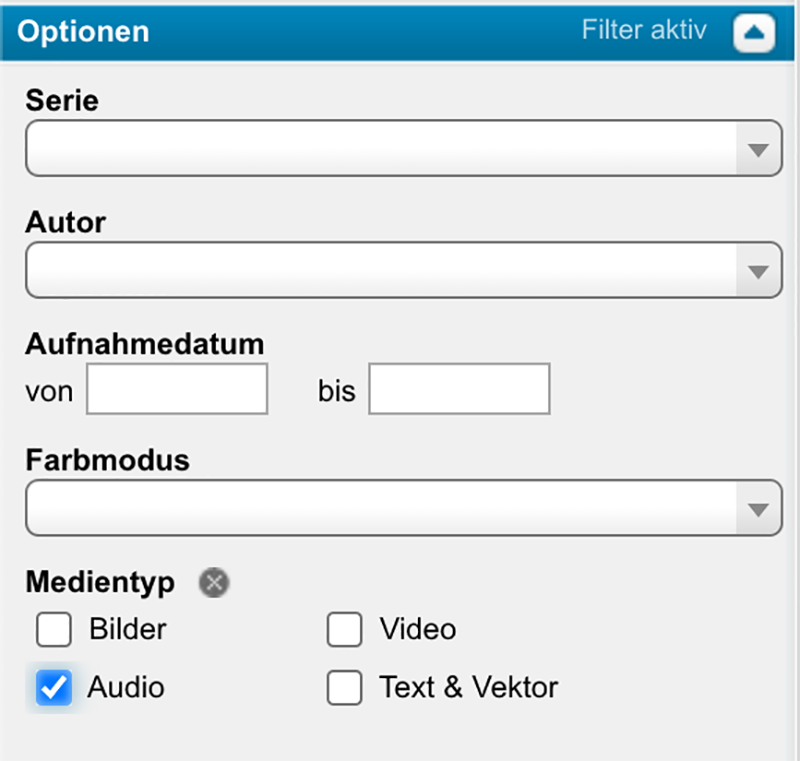Screen dimensions: 800x761
Task: Uncheck the Audio checkbox
Action: (x=54, y=687)
